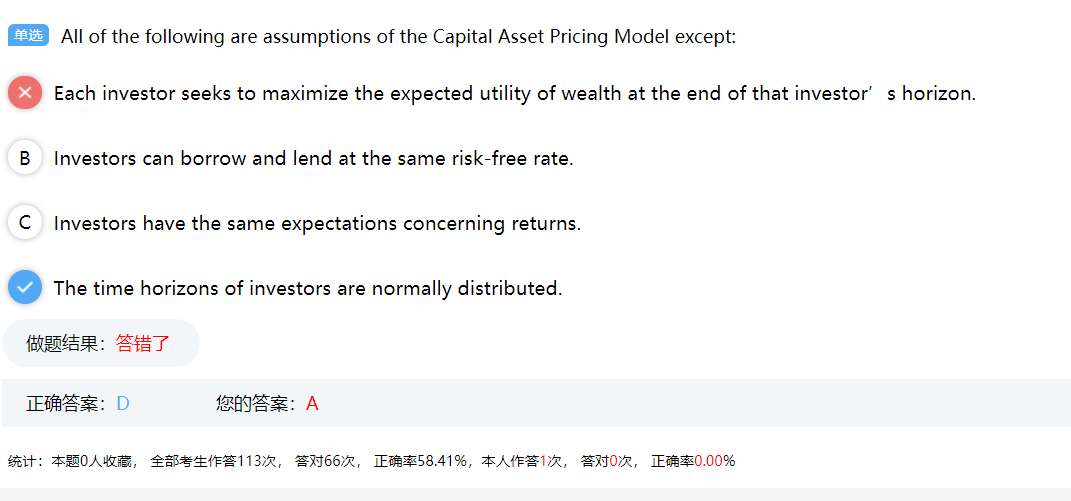1071x501 pixels.
Task: Select the option C radio circle
Action: point(25,223)
